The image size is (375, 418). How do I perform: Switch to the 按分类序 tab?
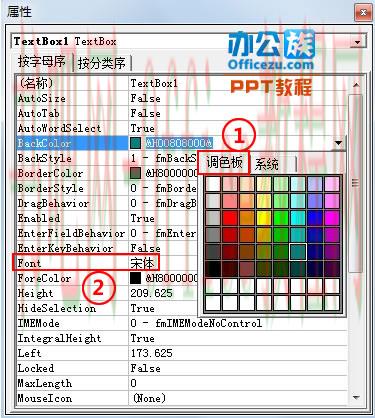coord(101,63)
